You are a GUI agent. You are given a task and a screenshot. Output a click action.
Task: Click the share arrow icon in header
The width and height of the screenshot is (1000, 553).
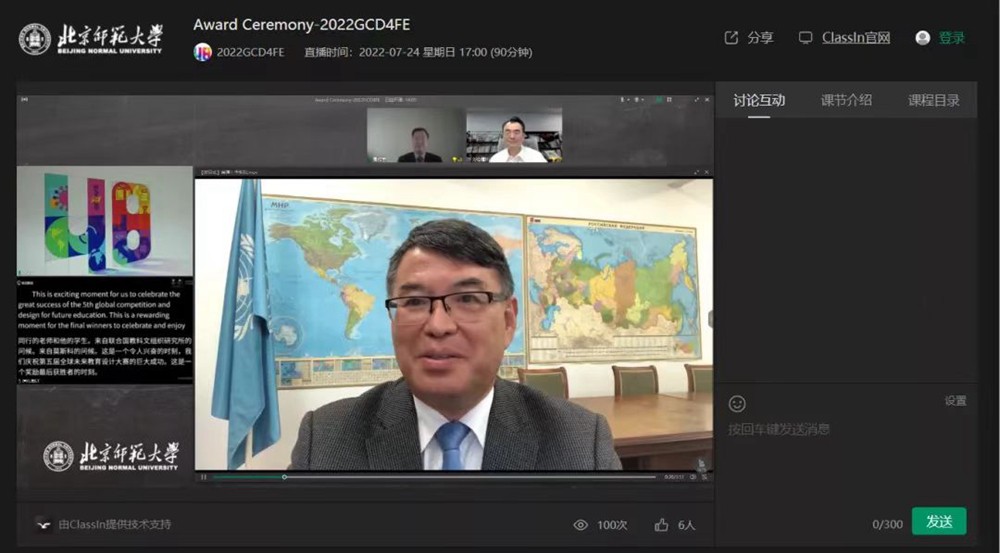[731, 38]
